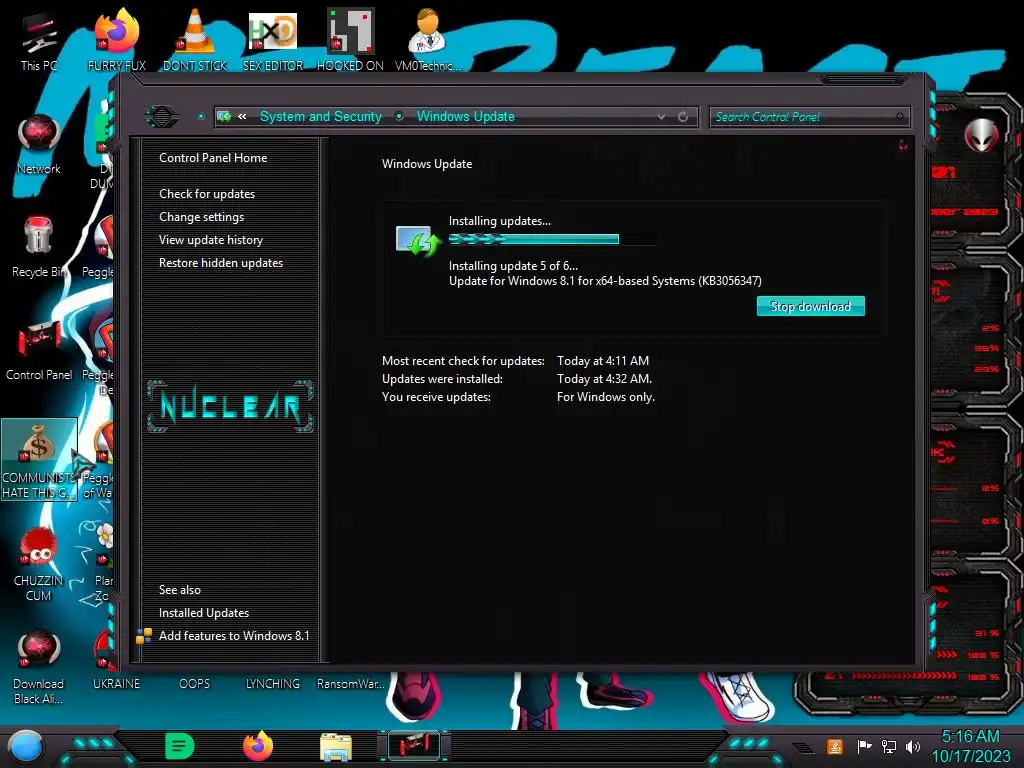This screenshot has width=1024, height=768.
Task: Click the breadcrumb separator after System and Security
Action: pyautogui.click(x=399, y=116)
